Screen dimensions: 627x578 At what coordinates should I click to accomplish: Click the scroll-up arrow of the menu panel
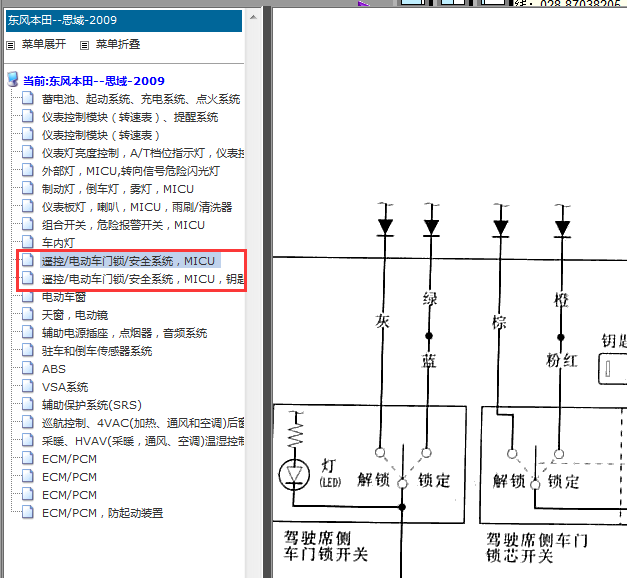253,17
